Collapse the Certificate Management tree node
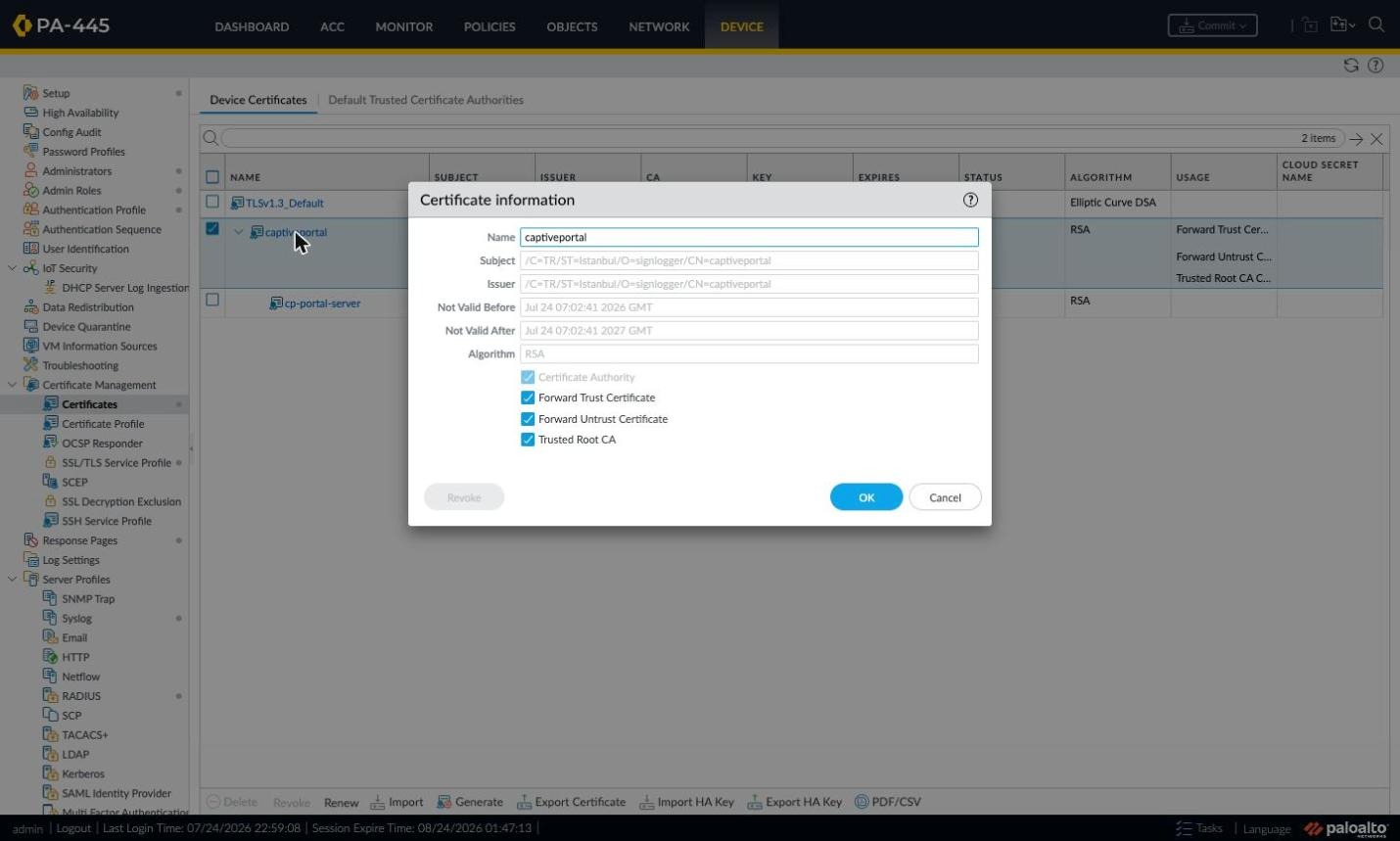 [12, 385]
